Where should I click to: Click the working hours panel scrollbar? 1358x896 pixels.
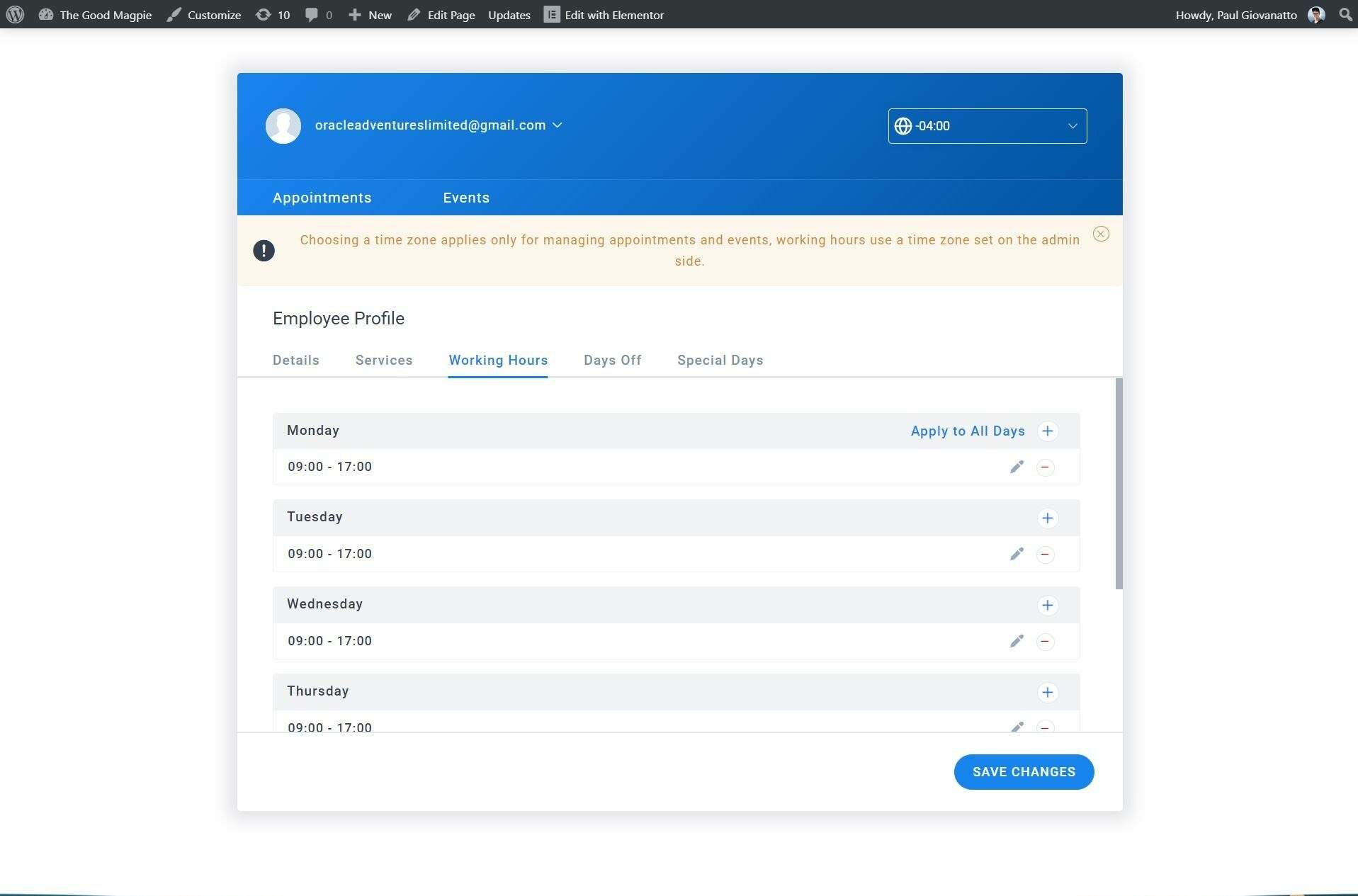click(1119, 484)
